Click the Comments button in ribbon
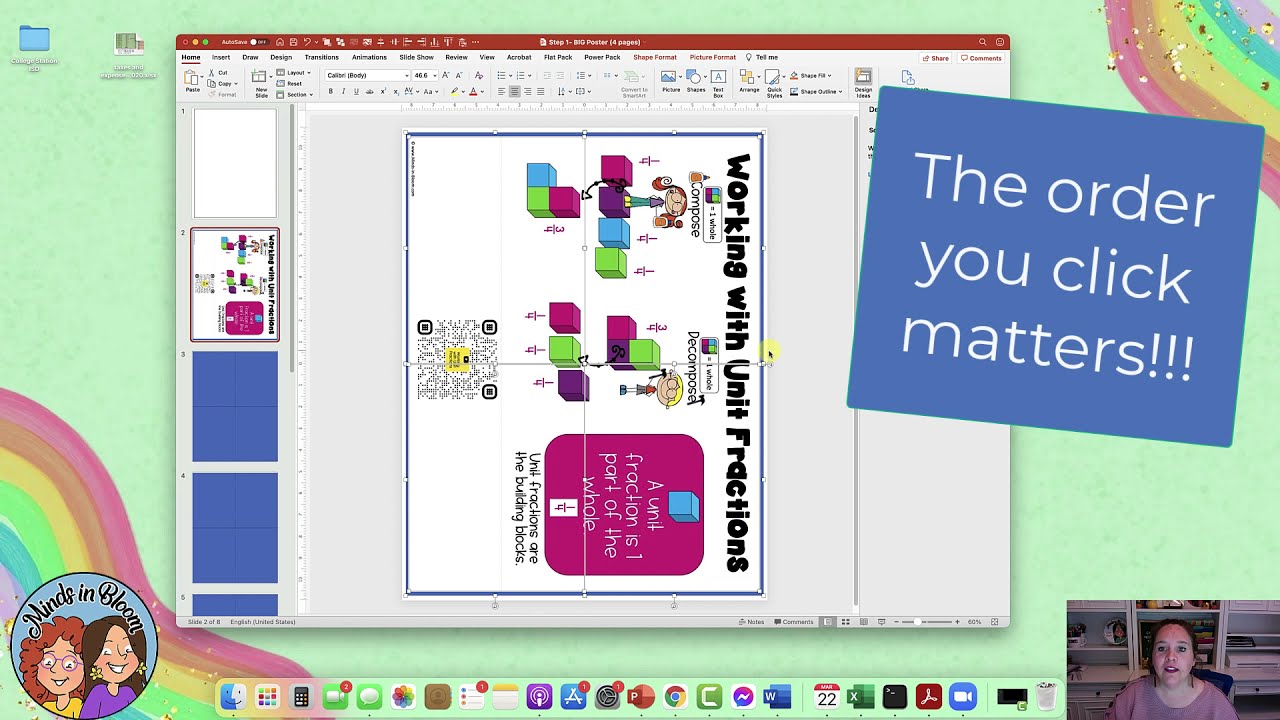Image resolution: width=1280 pixels, height=720 pixels. tap(981, 58)
